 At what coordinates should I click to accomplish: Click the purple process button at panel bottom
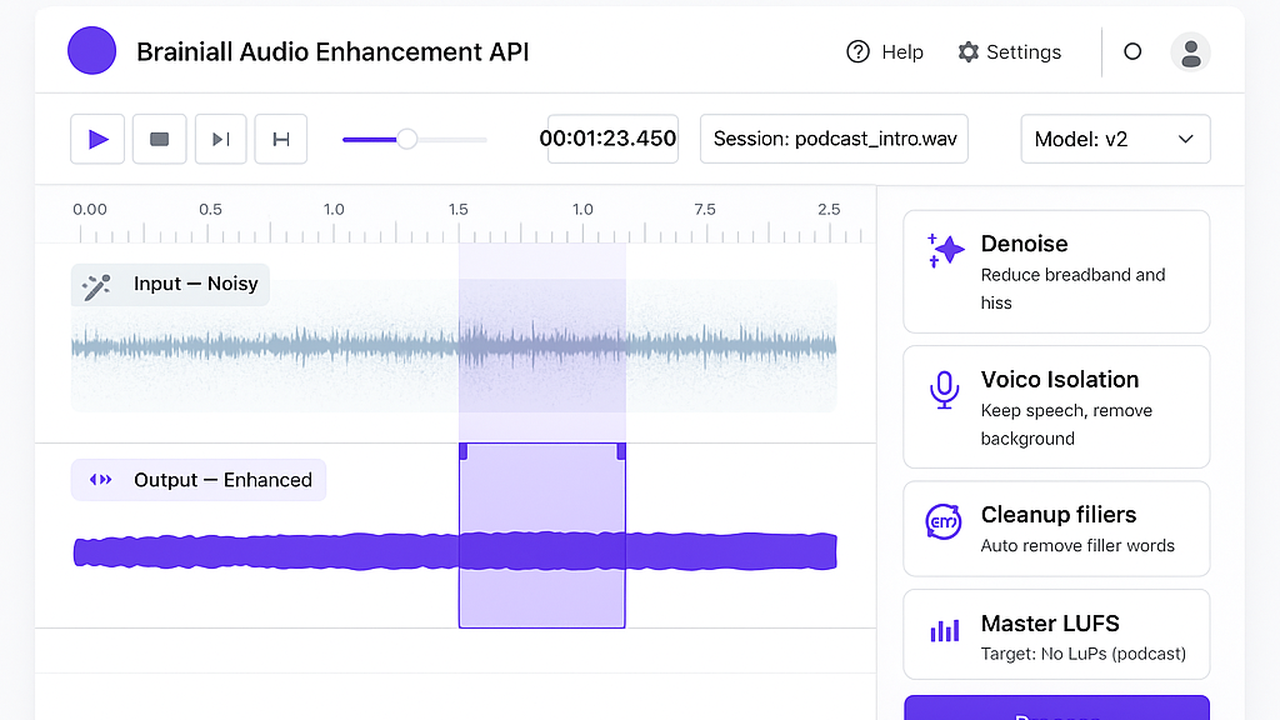[x=1056, y=708]
